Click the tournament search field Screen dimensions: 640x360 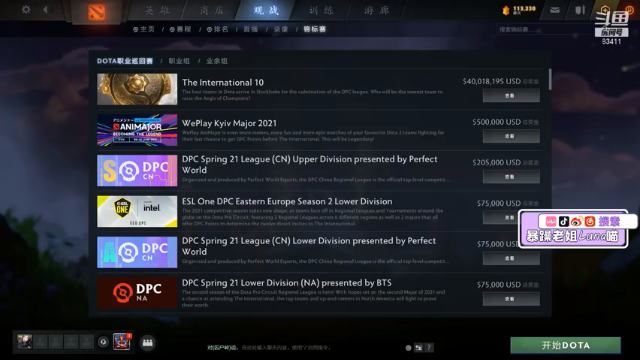tap(545, 29)
